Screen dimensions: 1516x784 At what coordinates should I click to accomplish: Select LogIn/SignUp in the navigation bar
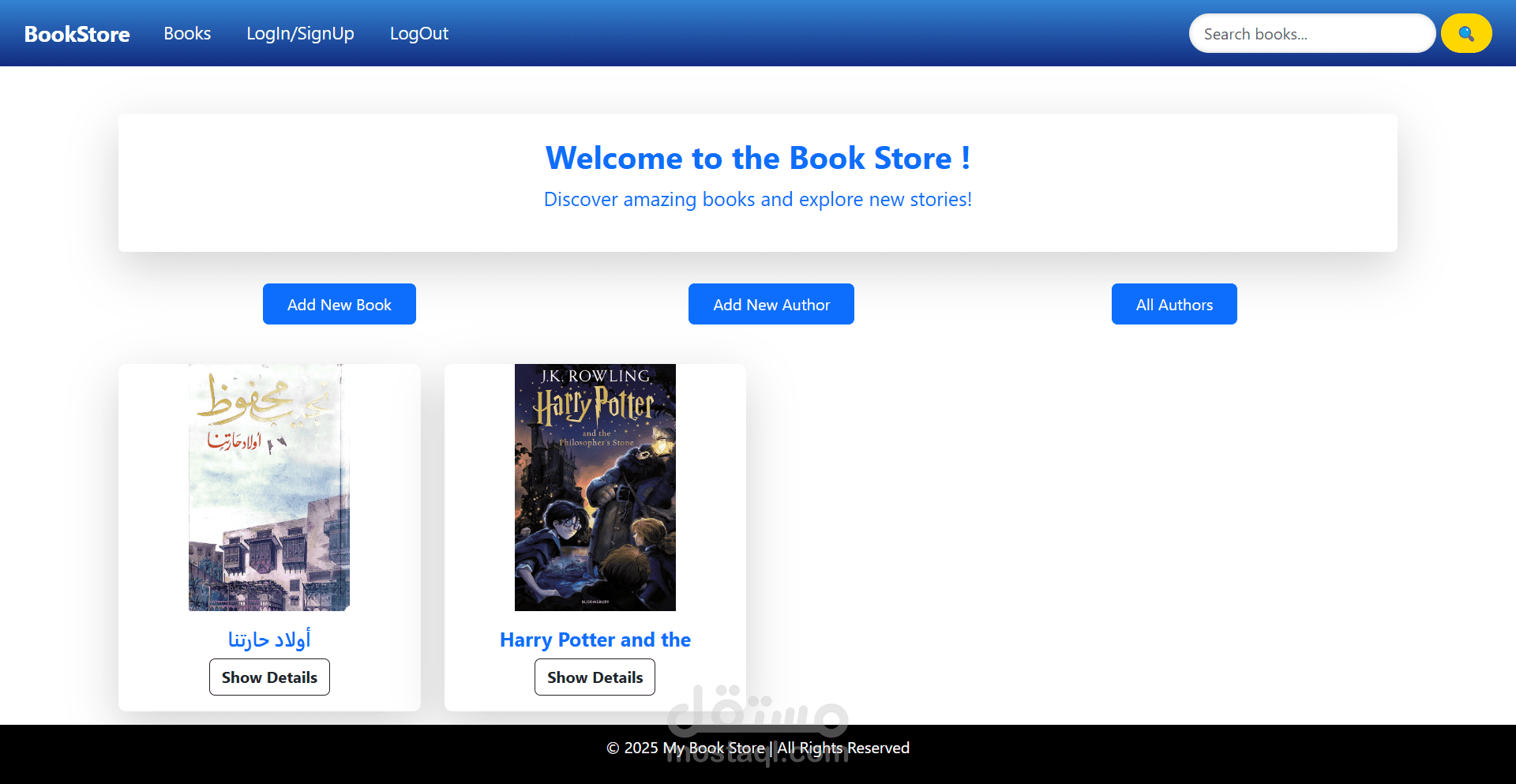click(x=300, y=33)
